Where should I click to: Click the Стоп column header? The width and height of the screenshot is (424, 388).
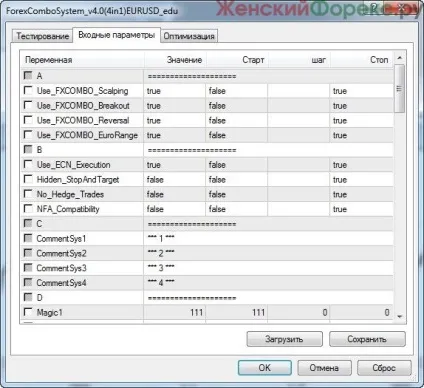click(362, 60)
